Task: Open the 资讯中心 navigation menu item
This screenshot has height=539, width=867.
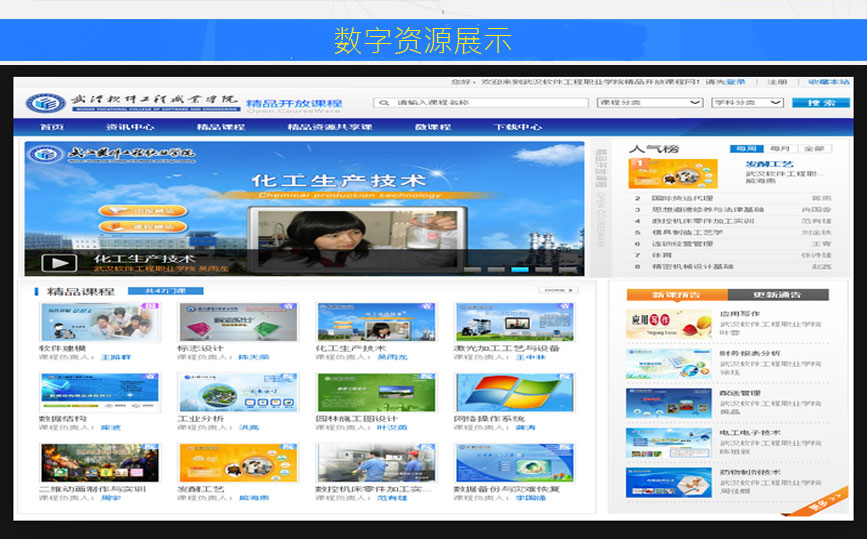Action: (130, 127)
